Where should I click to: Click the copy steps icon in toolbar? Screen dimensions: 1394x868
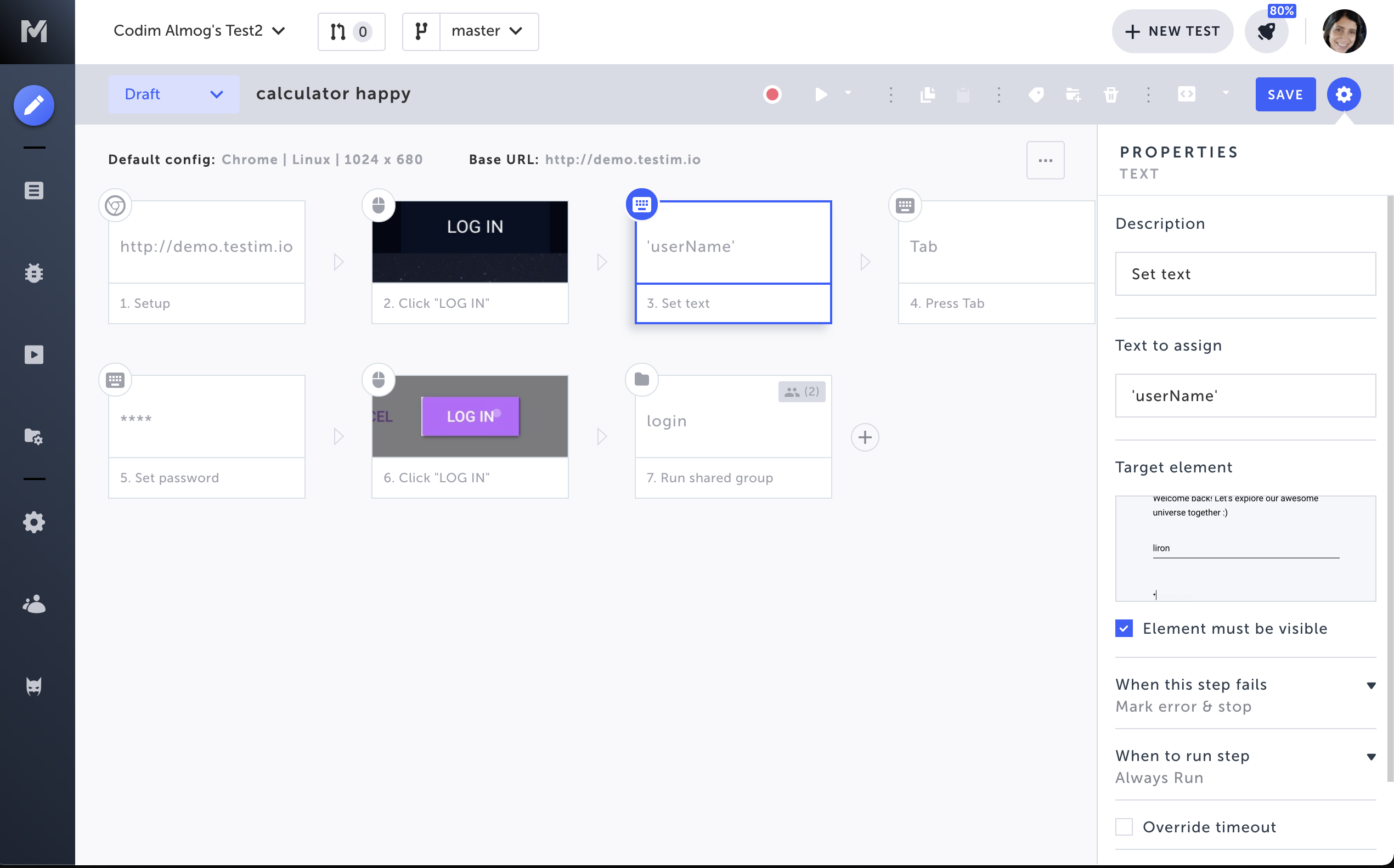(x=928, y=94)
